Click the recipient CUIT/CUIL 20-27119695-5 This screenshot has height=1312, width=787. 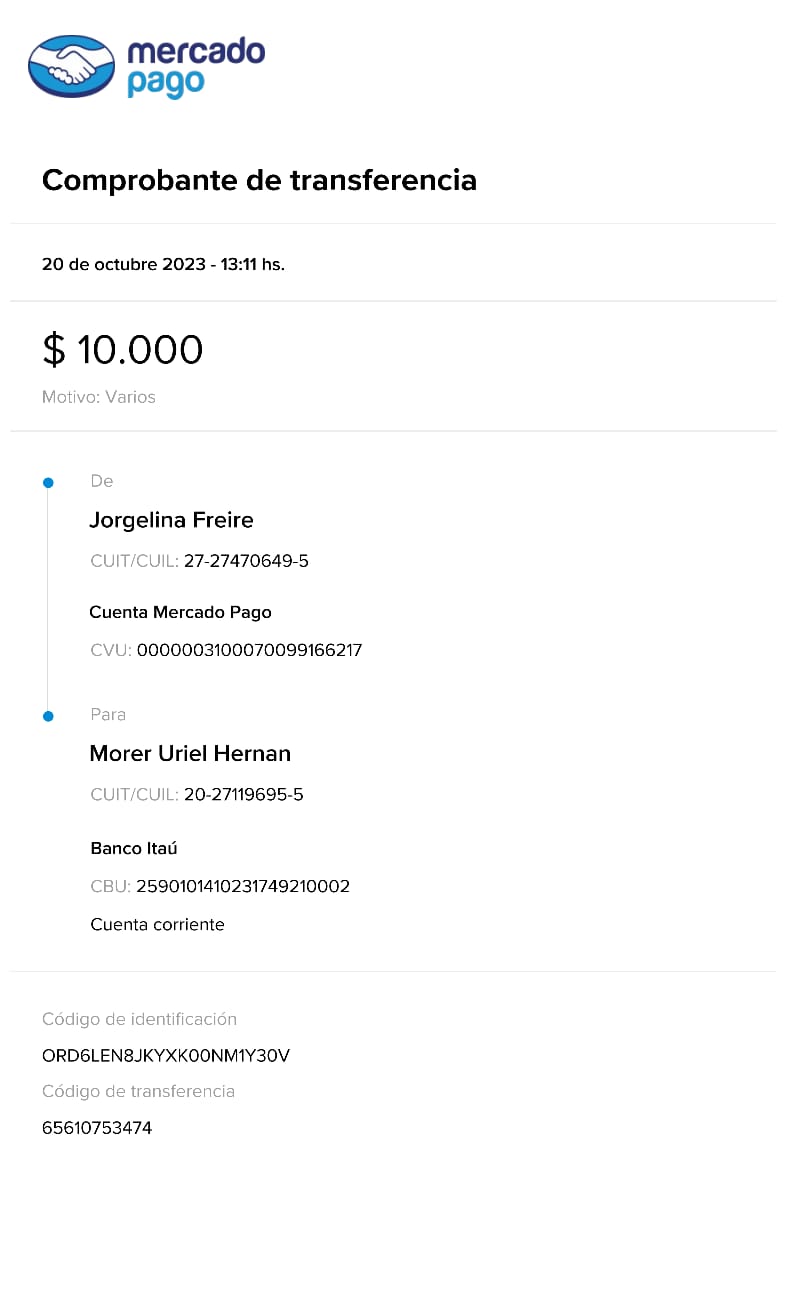[243, 795]
